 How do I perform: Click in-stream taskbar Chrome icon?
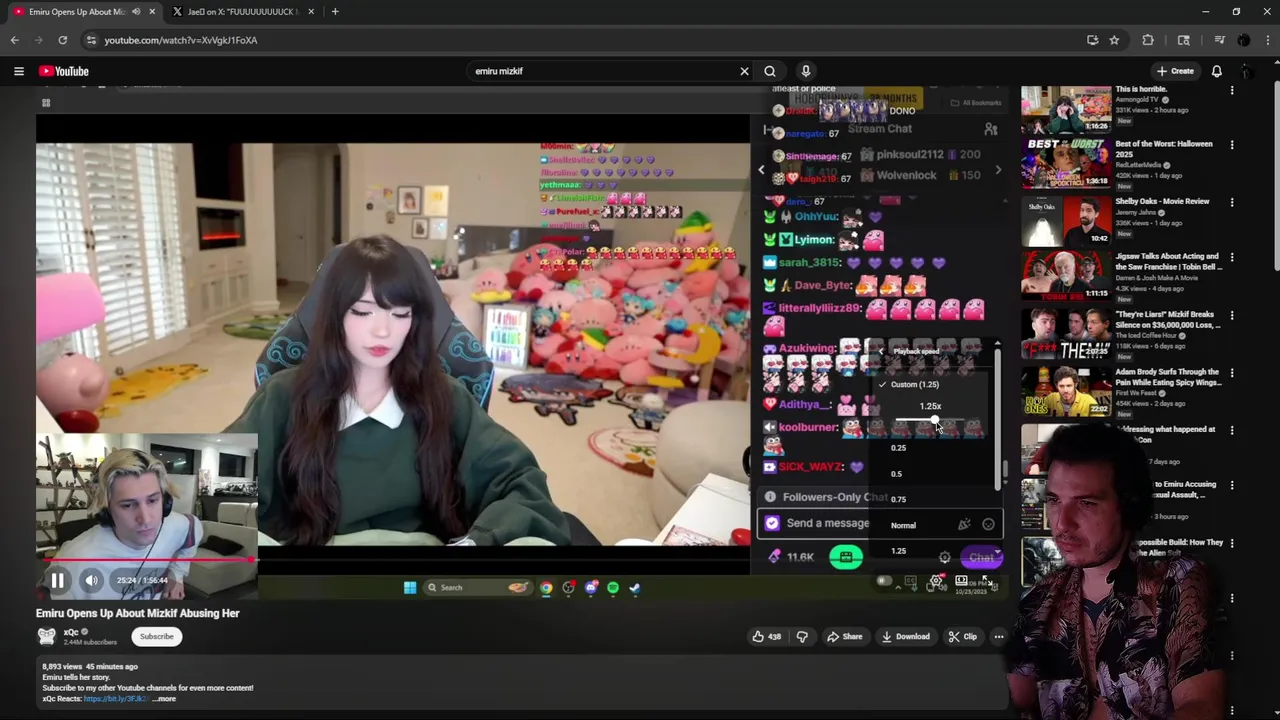tap(546, 588)
